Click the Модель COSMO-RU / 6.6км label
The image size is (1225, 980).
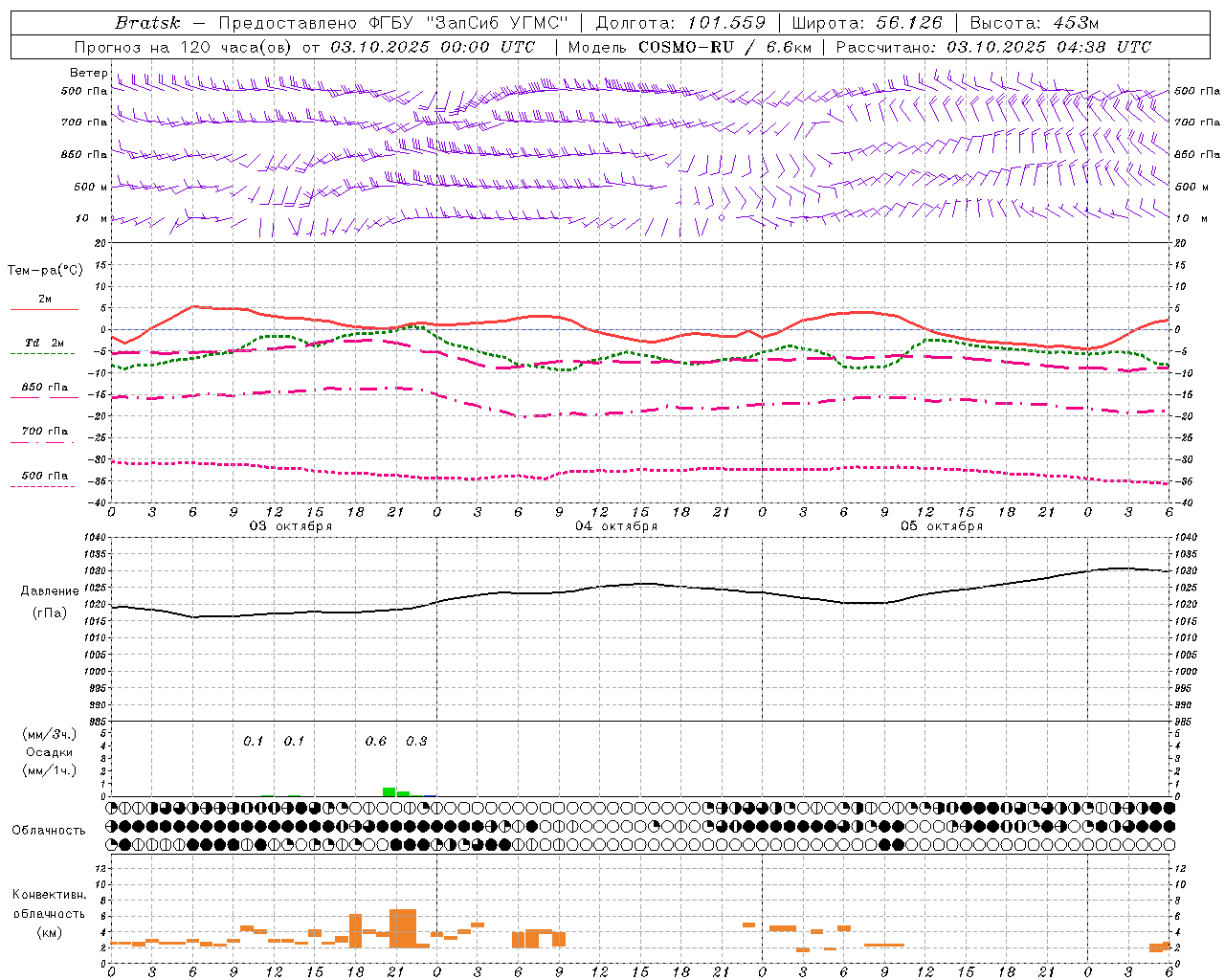click(x=690, y=47)
